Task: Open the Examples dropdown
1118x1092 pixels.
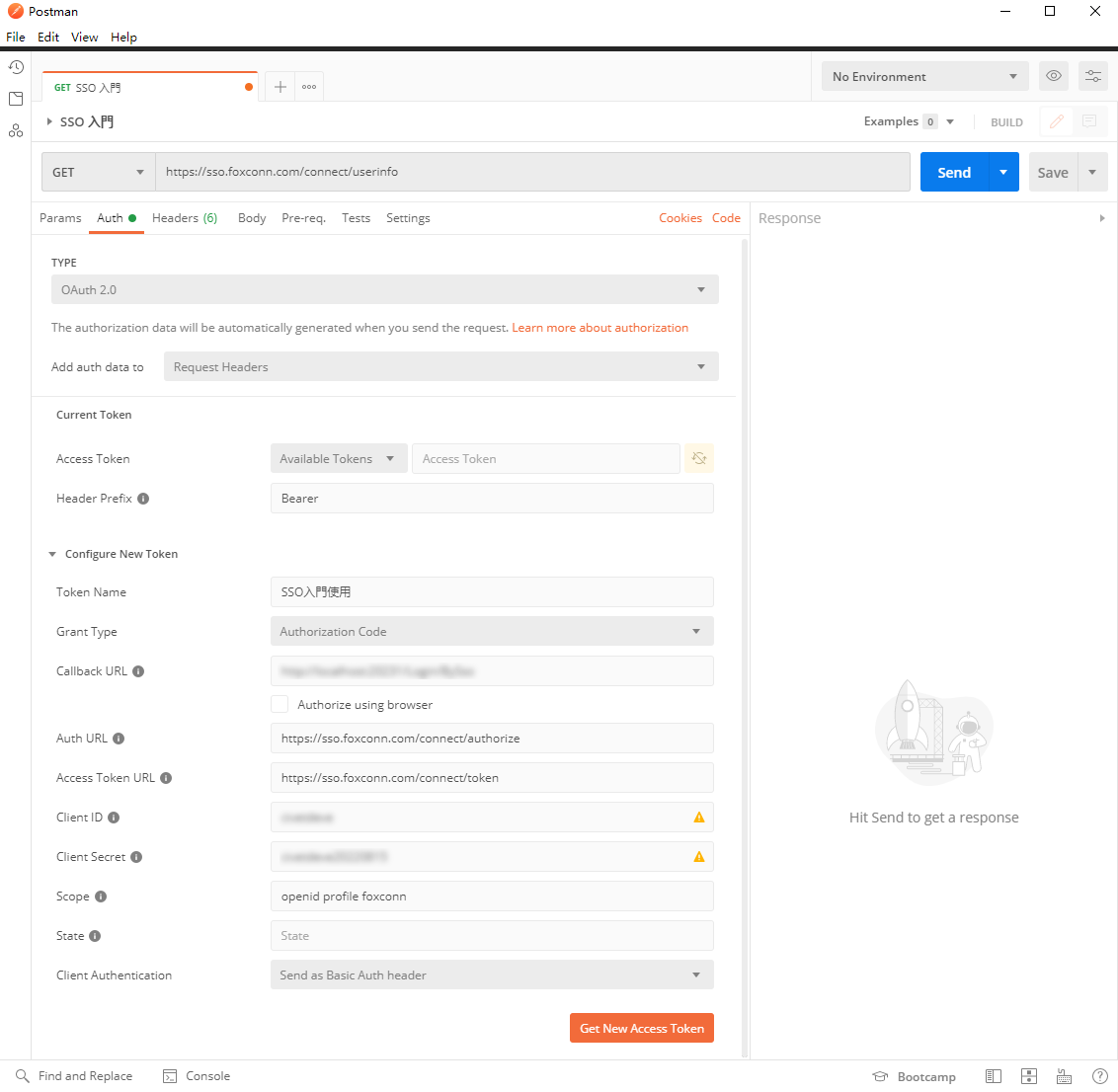Action: (909, 121)
